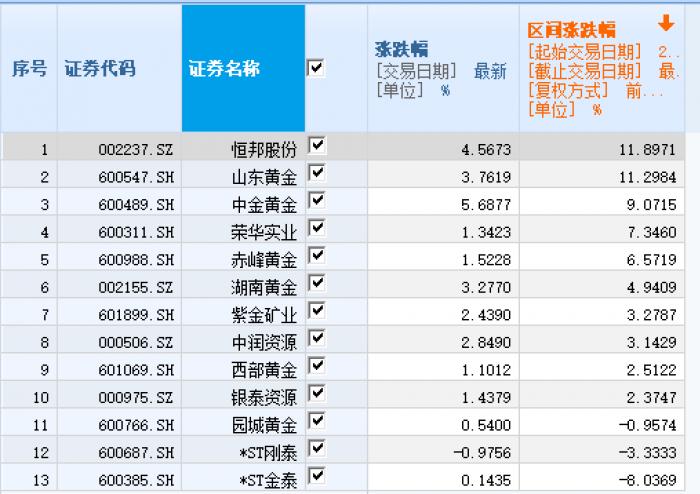
Task: Select security code 600766.SH
Action: point(136,425)
